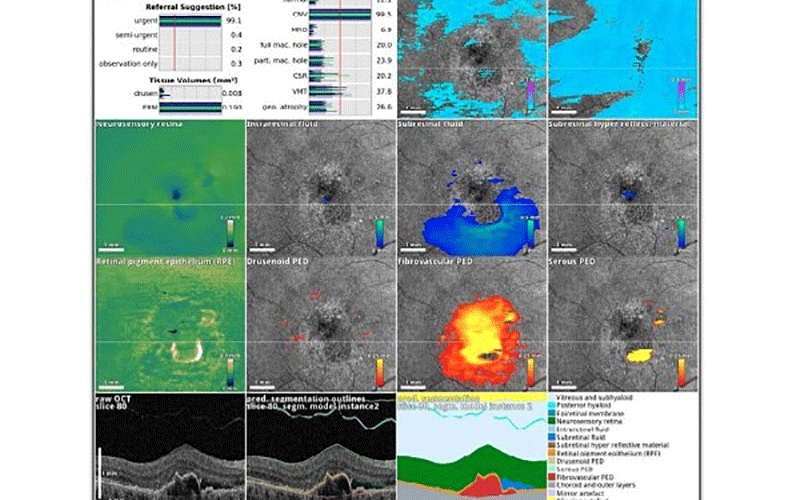Image resolution: width=800 pixels, height=500 pixels.
Task: Select the raw OCT slice 80 image
Action: [170, 446]
